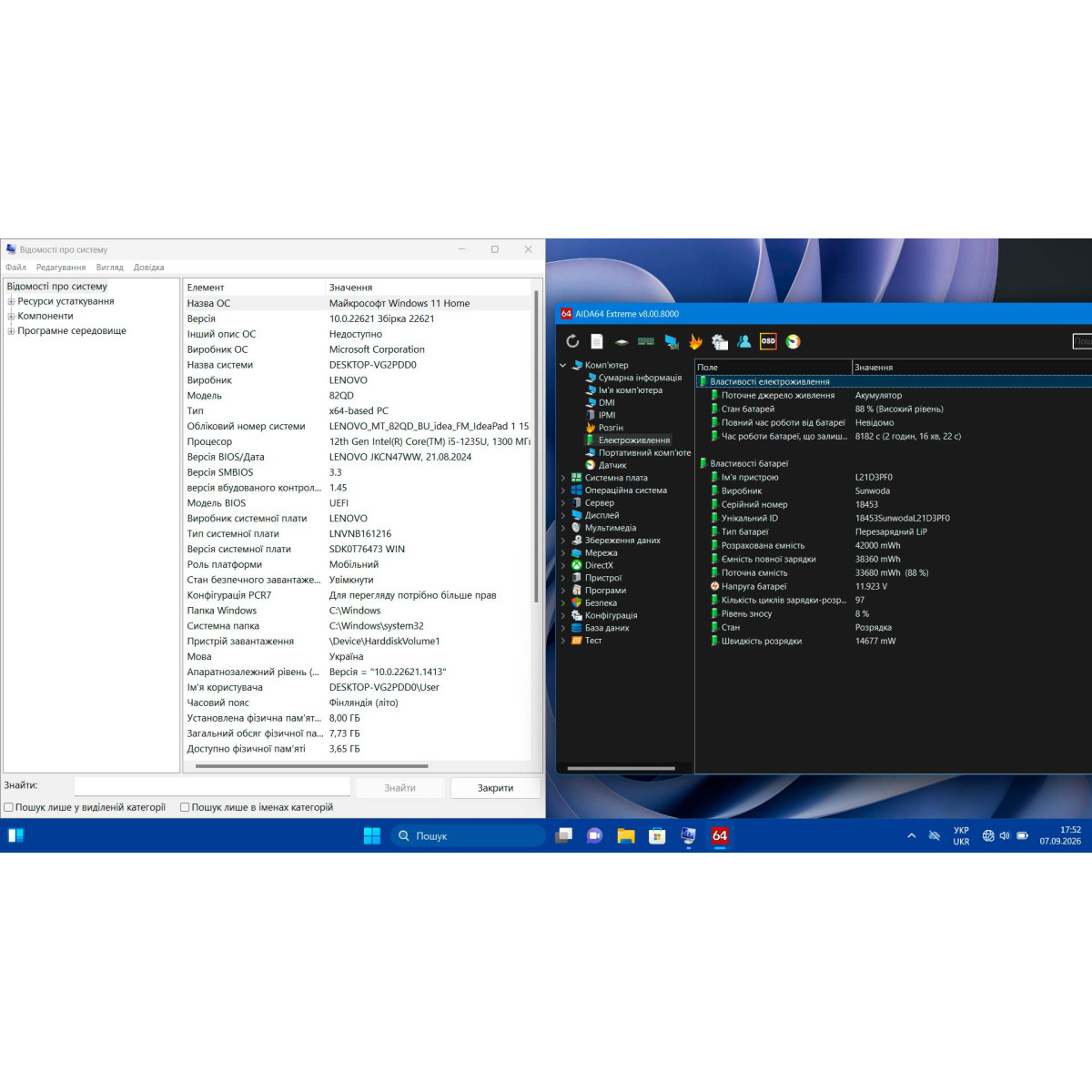
Task: Open Microsoft Store from the taskbar
Action: coord(657,835)
